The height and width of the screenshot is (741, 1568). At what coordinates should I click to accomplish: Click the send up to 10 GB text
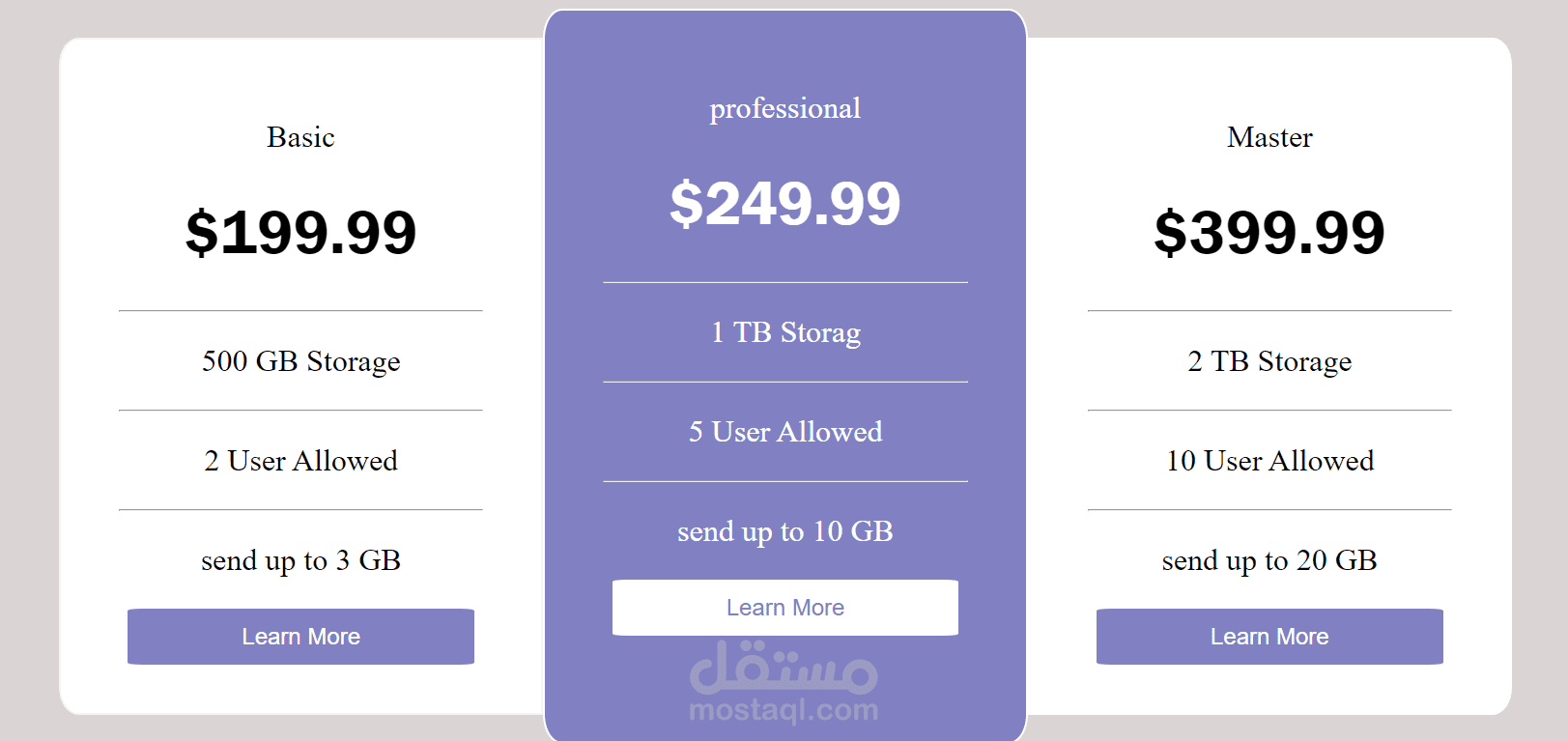(784, 531)
